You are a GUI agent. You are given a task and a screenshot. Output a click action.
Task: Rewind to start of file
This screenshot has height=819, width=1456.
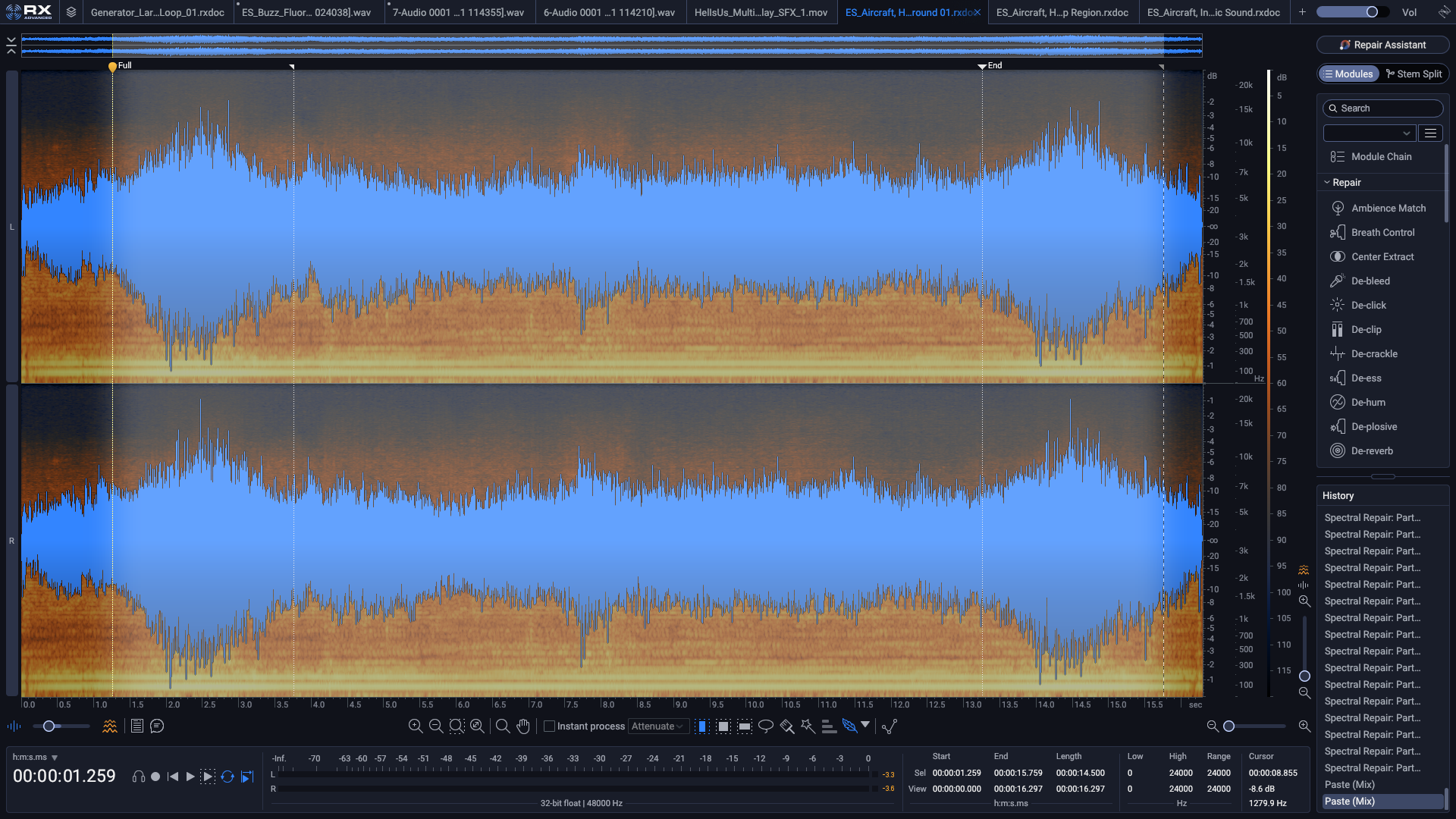173,777
